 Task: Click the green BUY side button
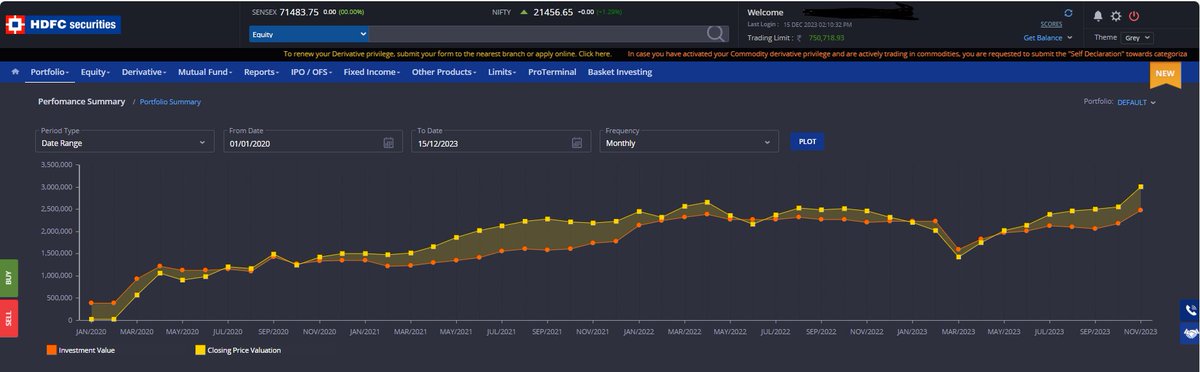pos(10,279)
